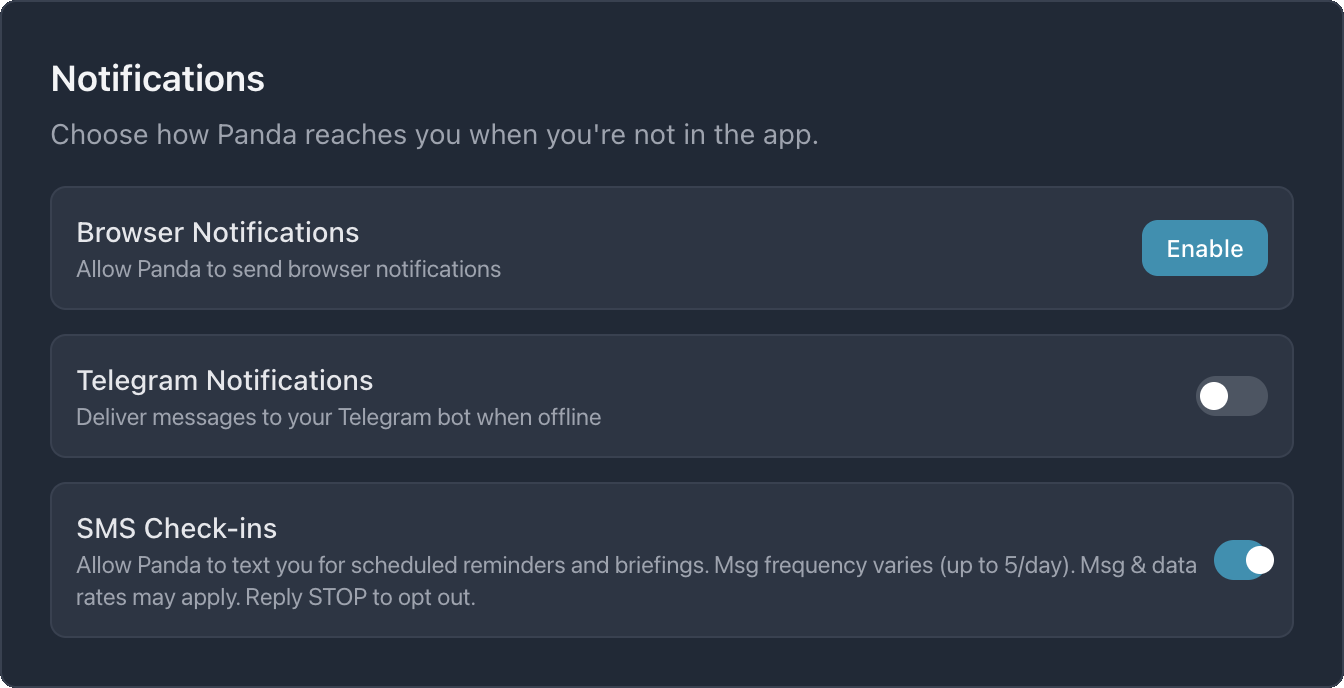Image resolution: width=1344 pixels, height=688 pixels.
Task: Disable the SMS Check-ins toggle
Action: click(1246, 561)
